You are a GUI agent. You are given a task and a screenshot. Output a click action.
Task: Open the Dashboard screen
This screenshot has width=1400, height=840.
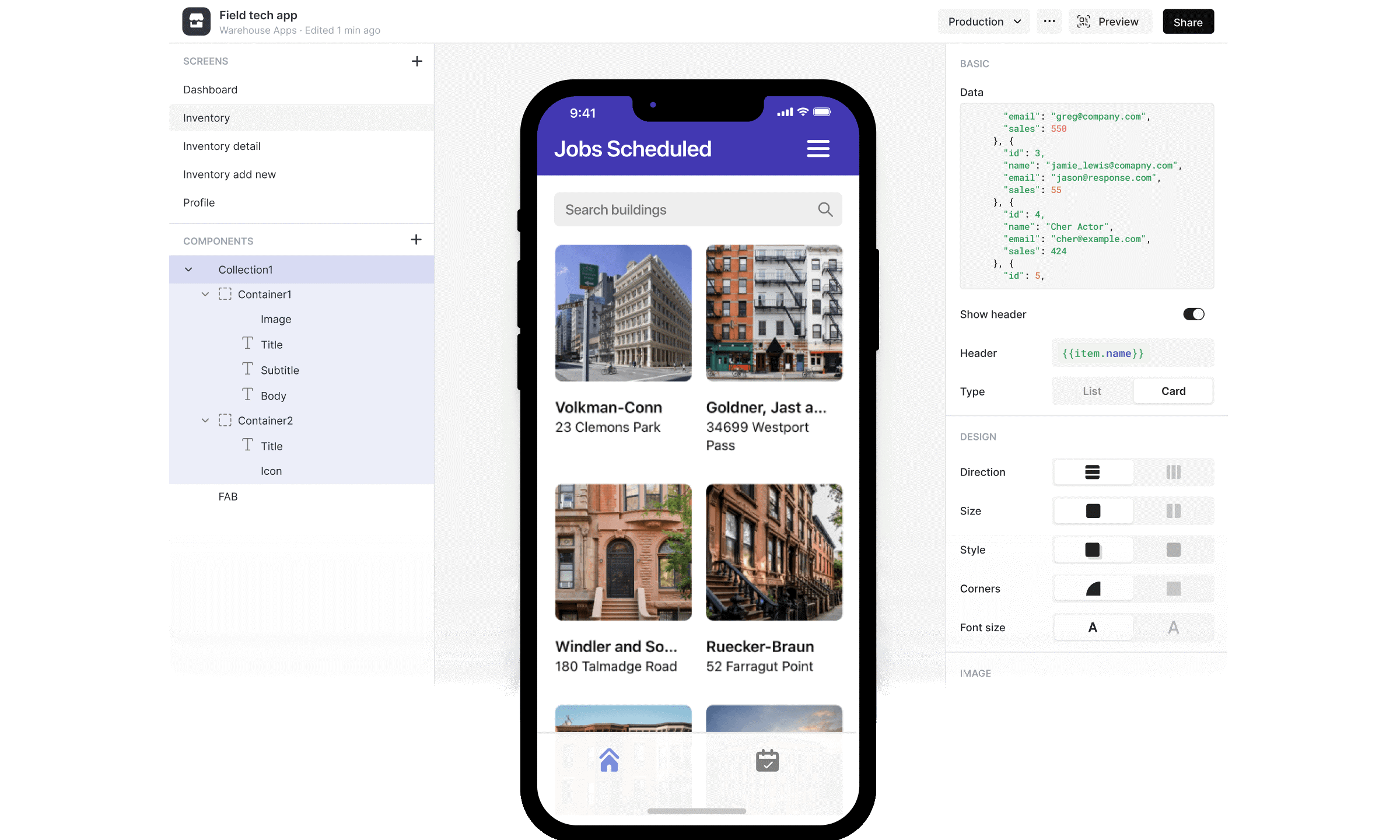click(302, 90)
